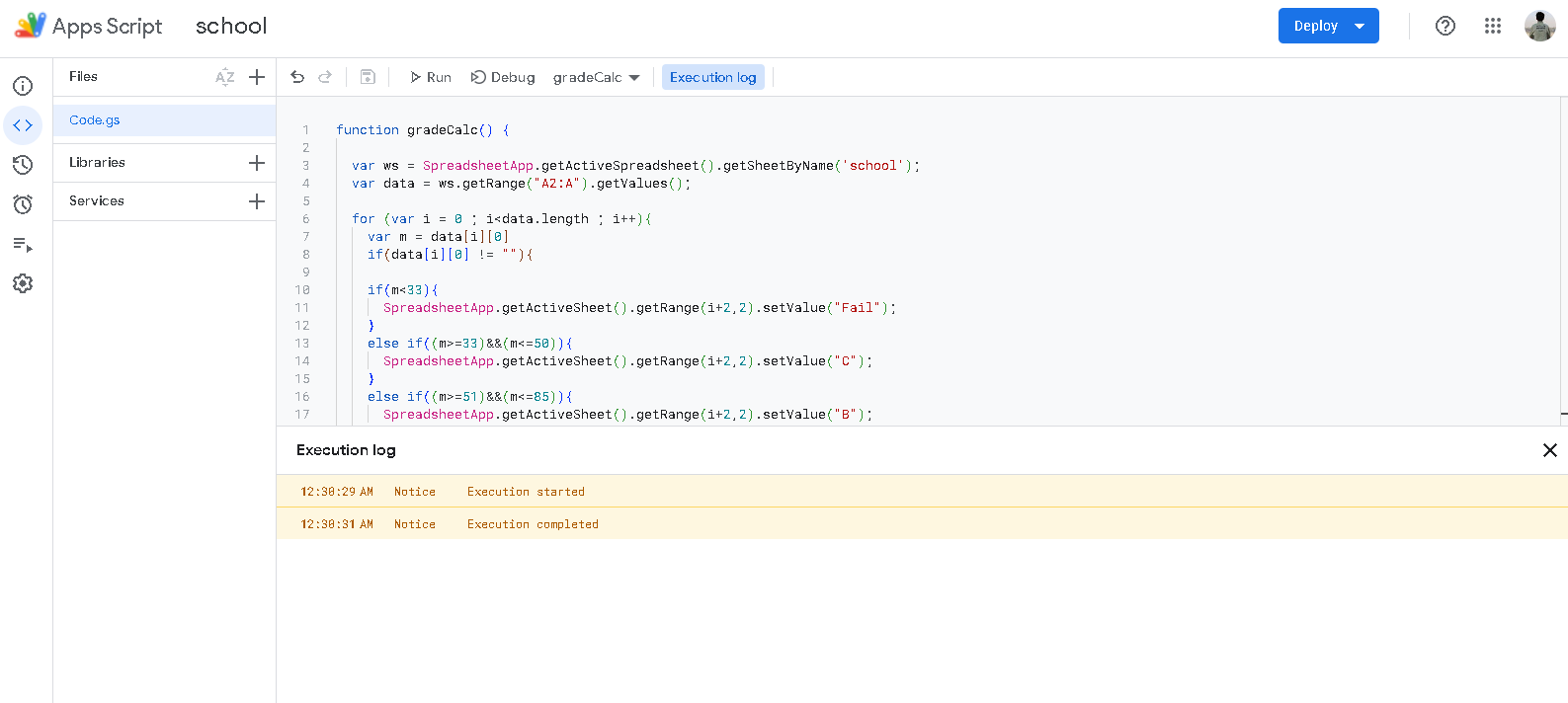The height and width of the screenshot is (703, 1568).
Task: Click the setValue("C") code line
Action: 628,361
